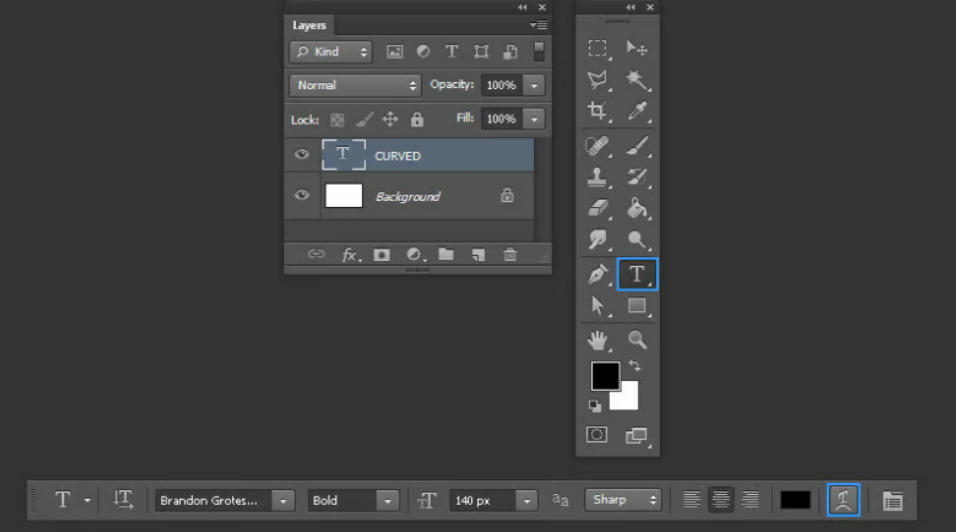The width and height of the screenshot is (956, 532).
Task: Filter layers by pixel layers
Action: 394,52
